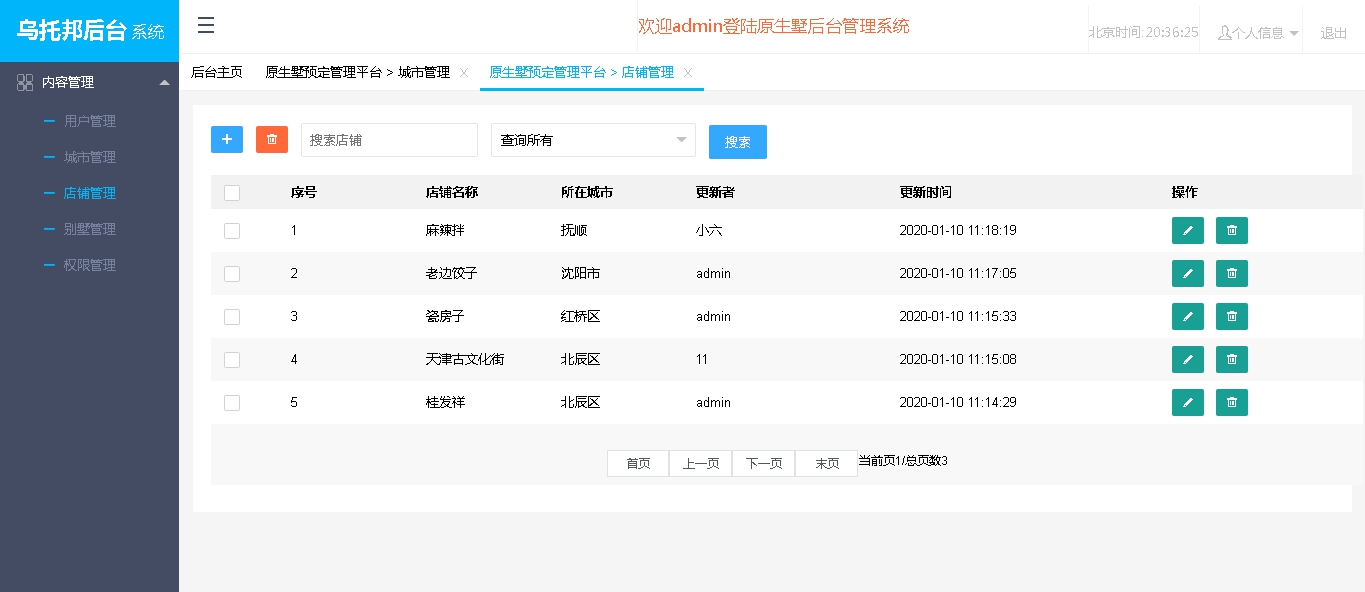Click the 更新者 column header
Image resolution: width=1365 pixels, height=592 pixels.
pos(715,192)
